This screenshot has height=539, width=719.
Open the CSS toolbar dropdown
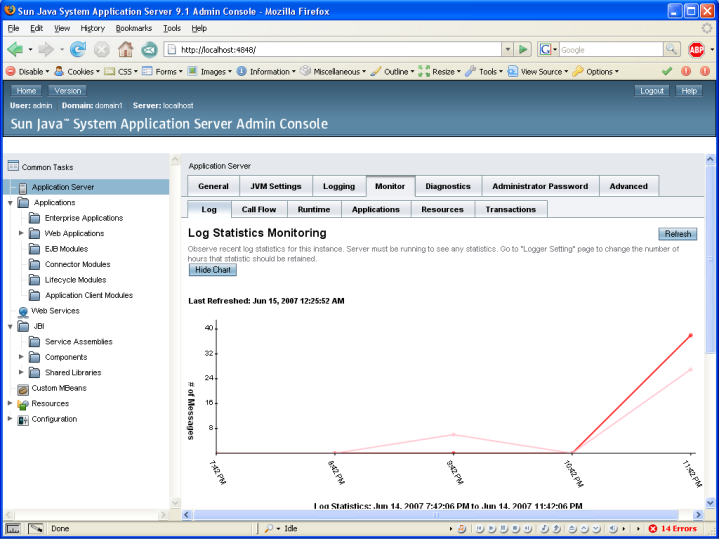121,72
